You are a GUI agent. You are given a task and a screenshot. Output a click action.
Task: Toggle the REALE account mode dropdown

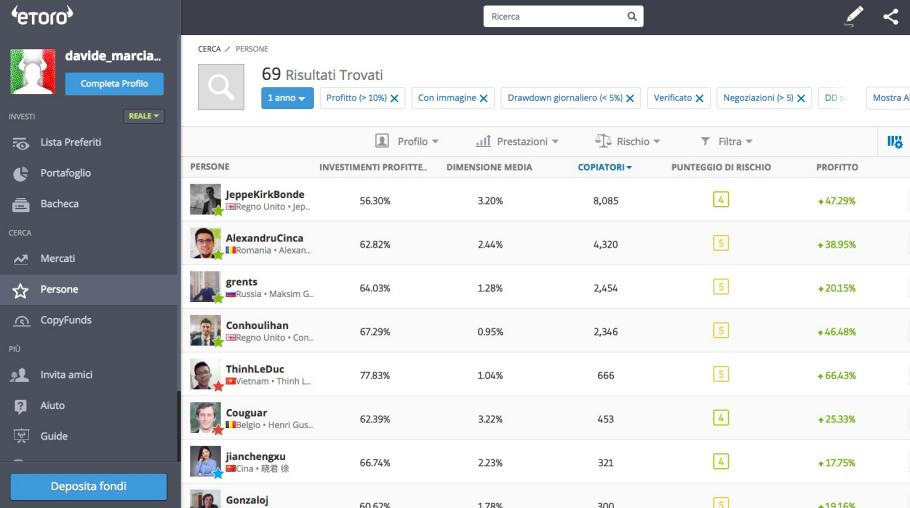[x=143, y=116]
